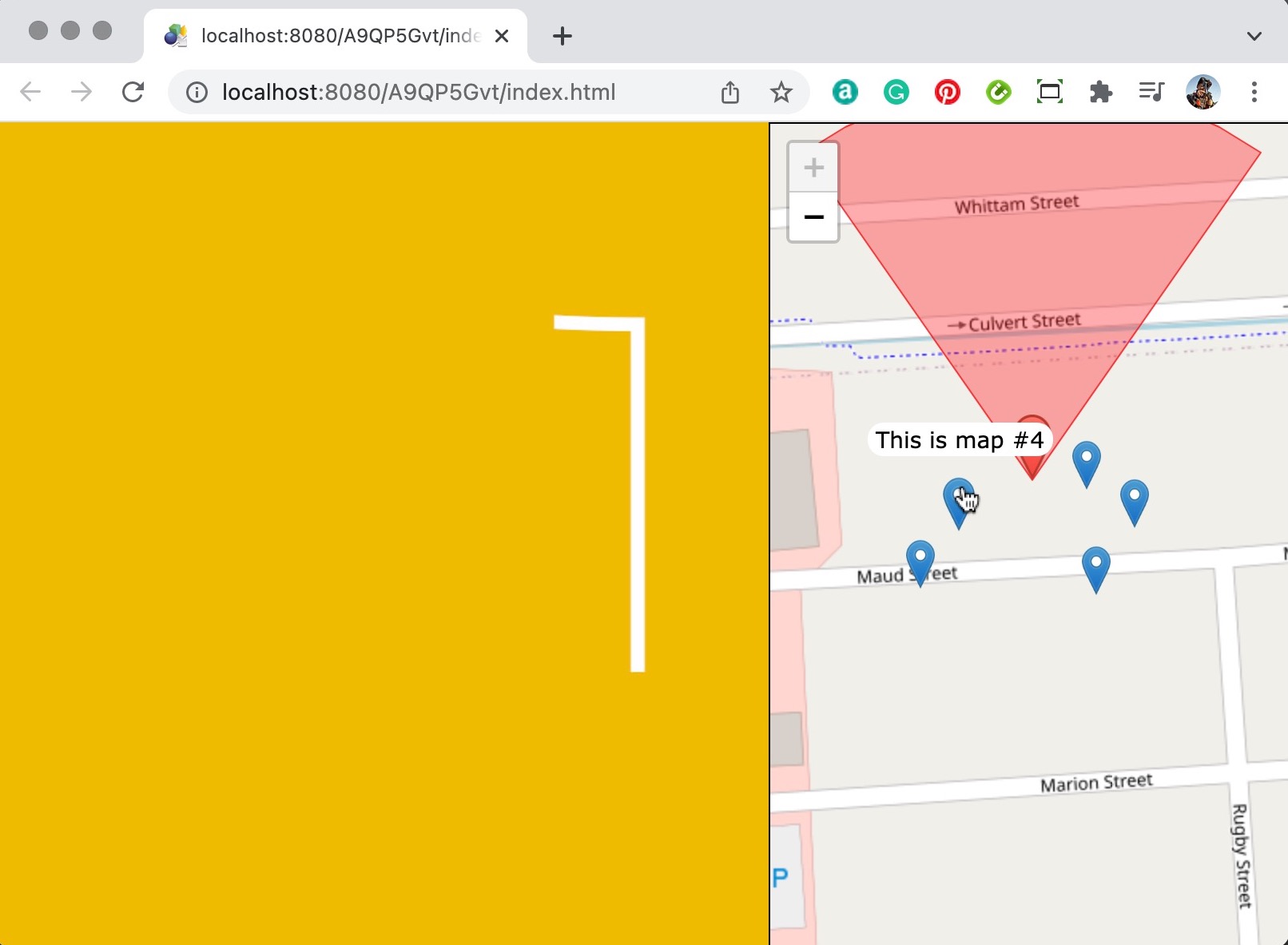Screen dimensions: 1288x945
Task: Click blue marker under the hand cursor
Action: click(x=958, y=503)
